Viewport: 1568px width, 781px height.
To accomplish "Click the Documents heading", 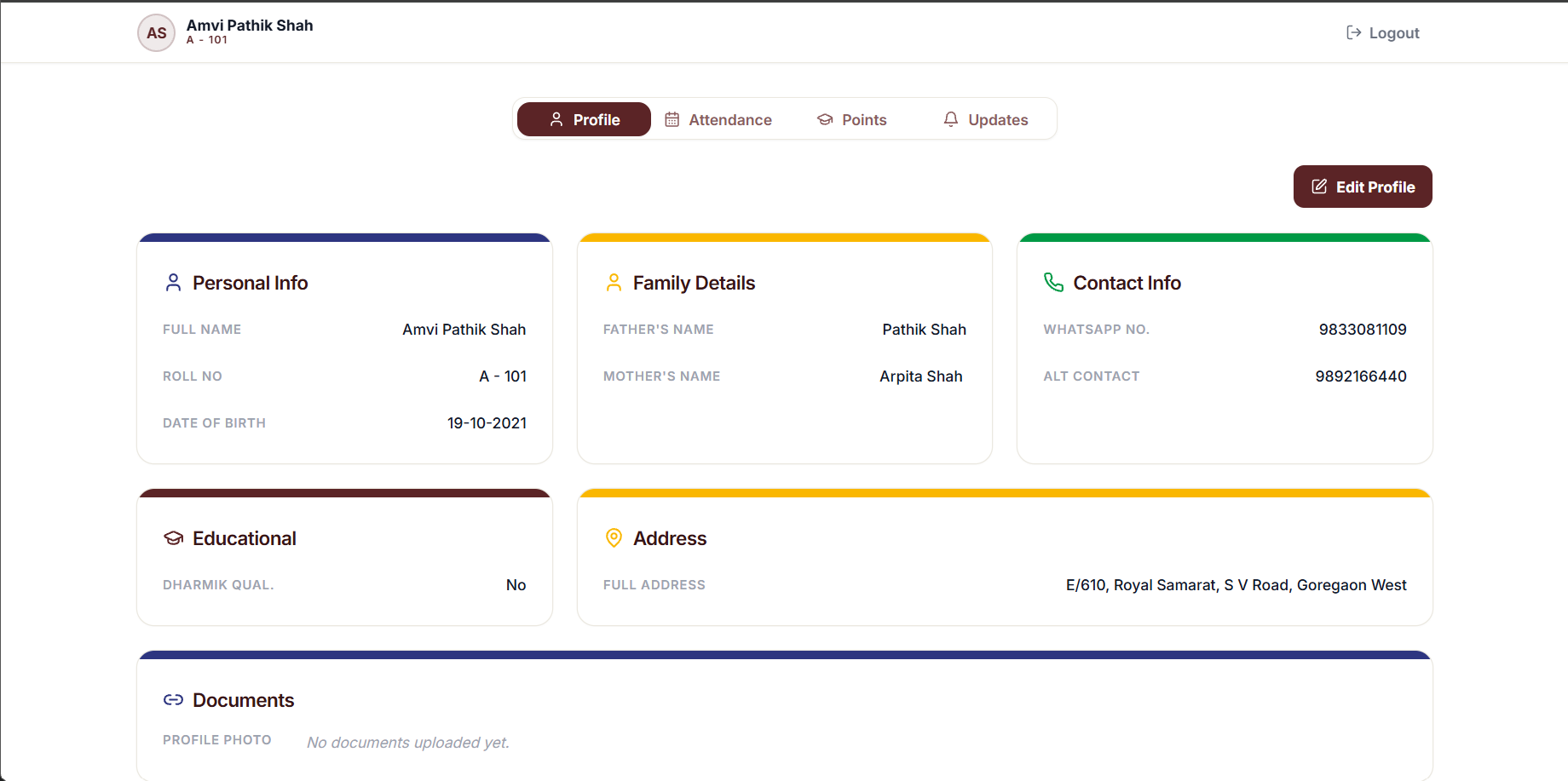I will point(243,700).
